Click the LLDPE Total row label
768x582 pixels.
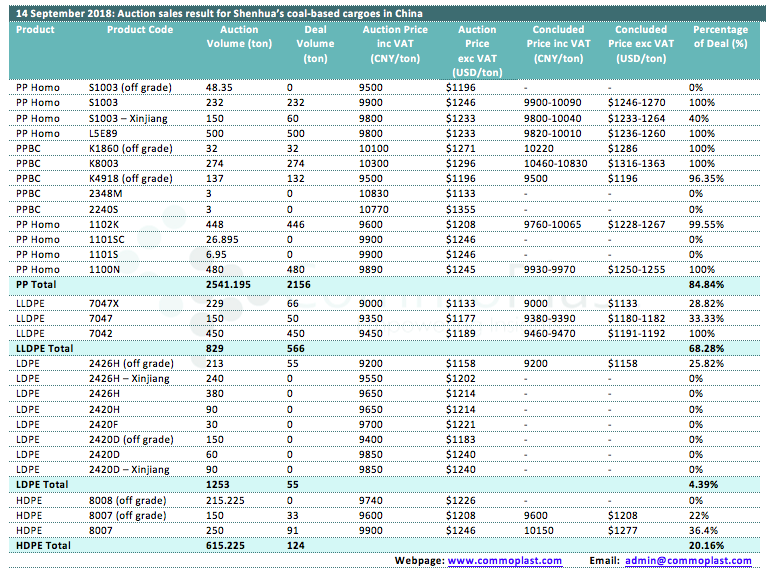[45, 346]
